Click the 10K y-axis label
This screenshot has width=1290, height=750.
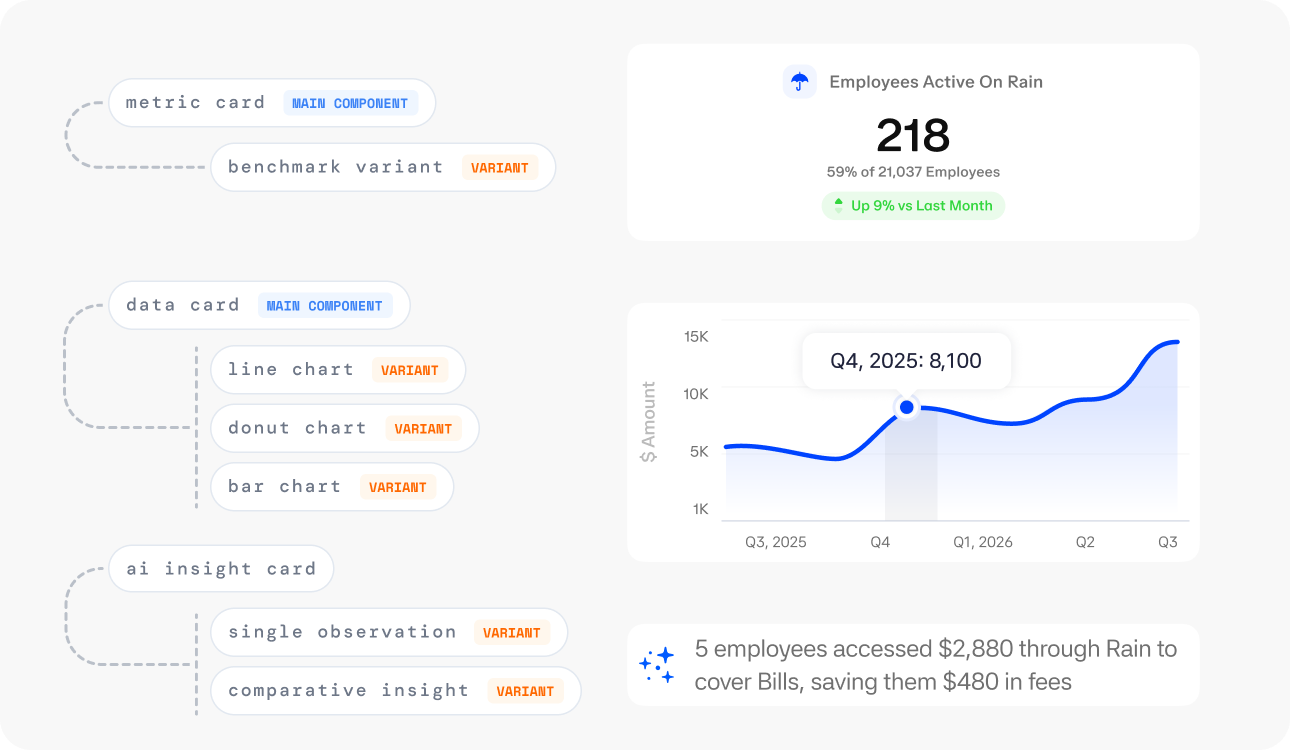(696, 394)
